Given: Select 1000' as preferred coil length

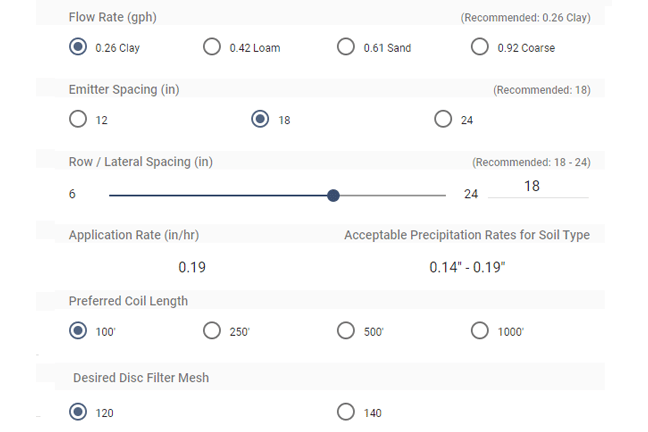Looking at the screenshot, I should click(480, 331).
